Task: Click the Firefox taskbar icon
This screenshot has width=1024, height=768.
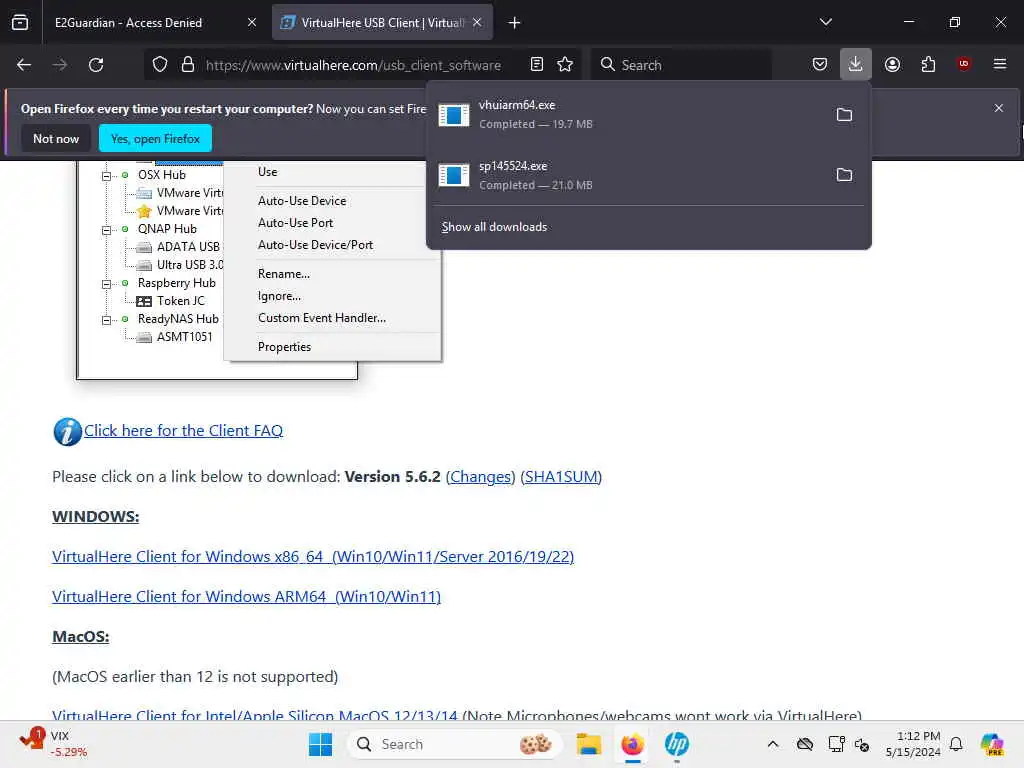Action: click(632, 744)
